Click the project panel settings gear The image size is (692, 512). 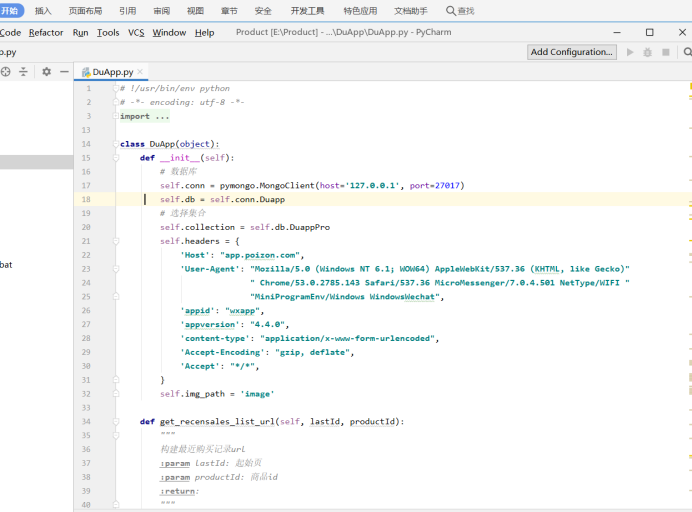[x=46, y=72]
